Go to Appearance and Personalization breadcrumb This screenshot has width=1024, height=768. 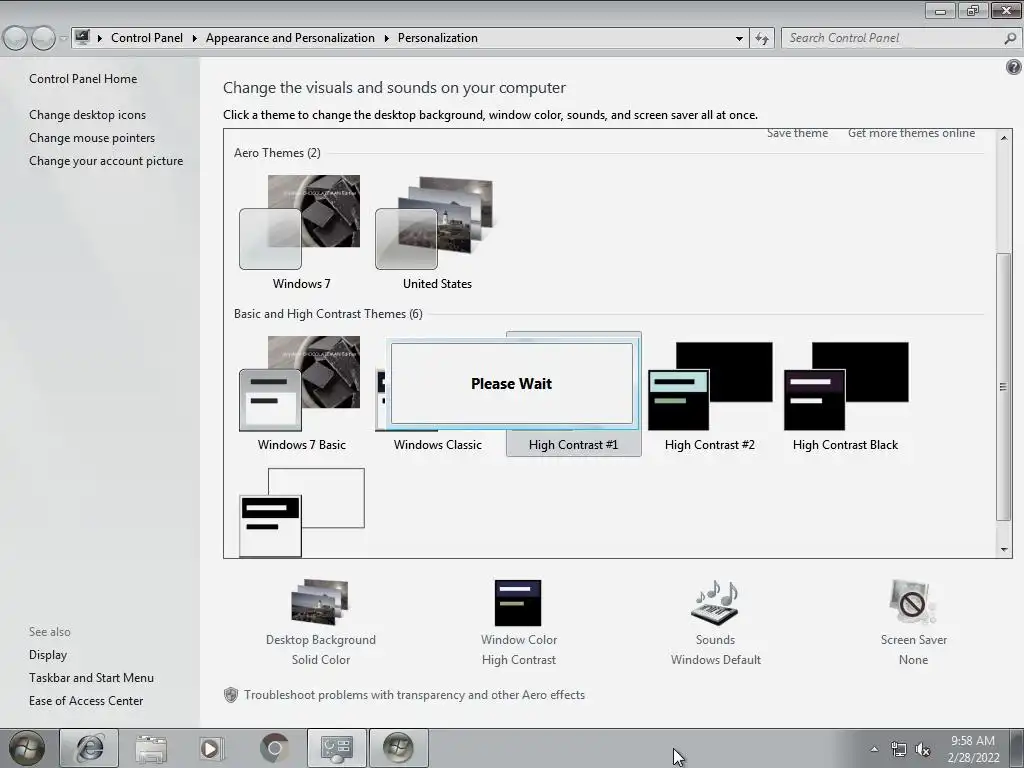pyautogui.click(x=290, y=38)
